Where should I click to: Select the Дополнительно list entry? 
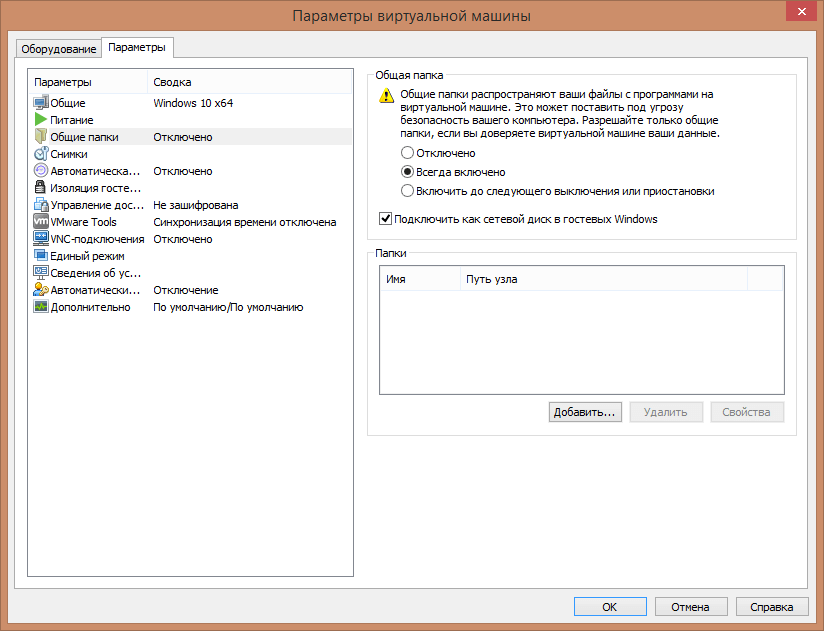click(x=90, y=307)
